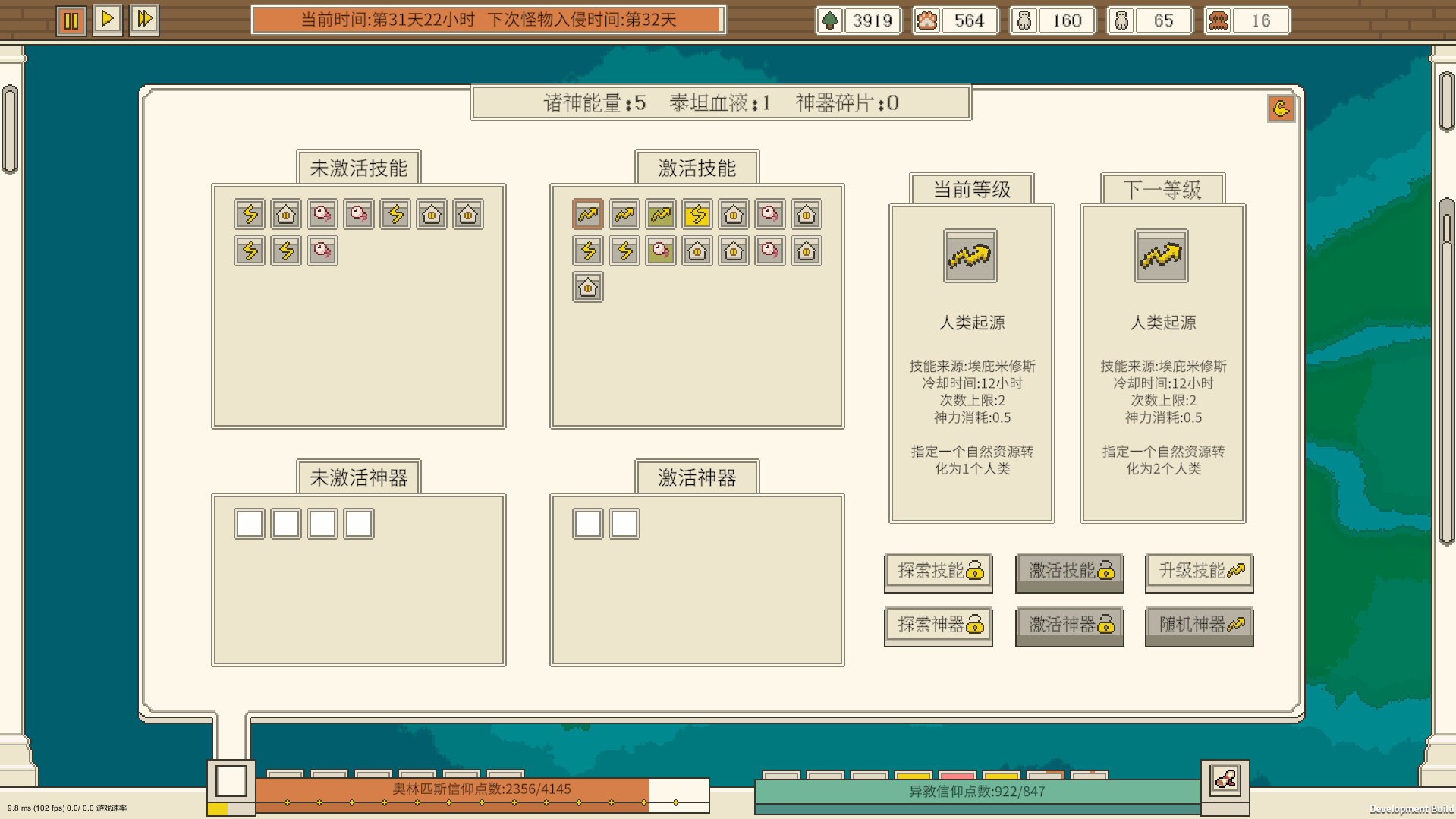Image resolution: width=1456 pixels, height=819 pixels.
Task: Click the 下一等级 header
Action: [x=1162, y=189]
